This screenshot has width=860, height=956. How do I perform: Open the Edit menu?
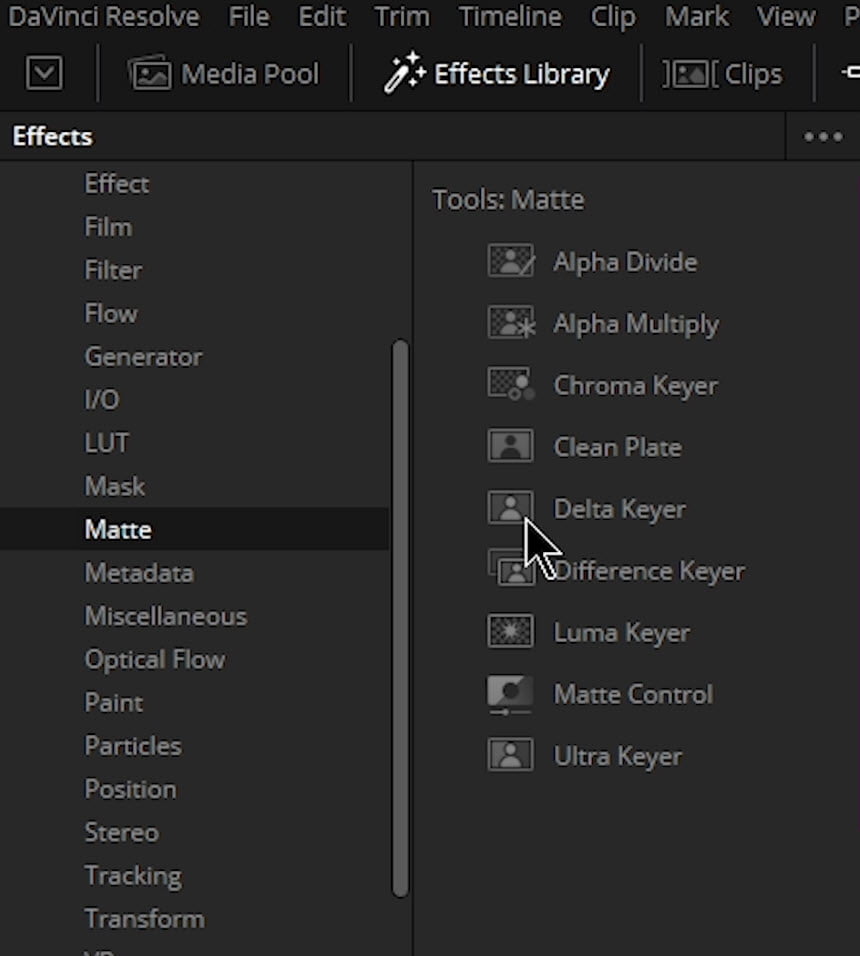pos(322,16)
